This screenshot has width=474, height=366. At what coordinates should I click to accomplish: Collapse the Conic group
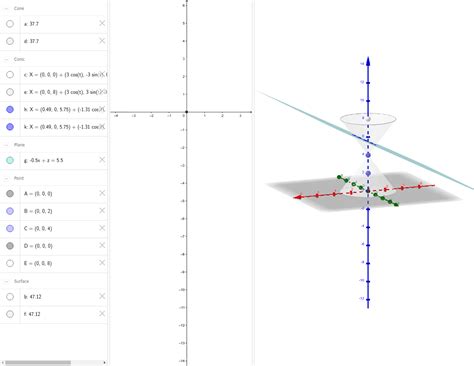pyautogui.click(x=6, y=59)
